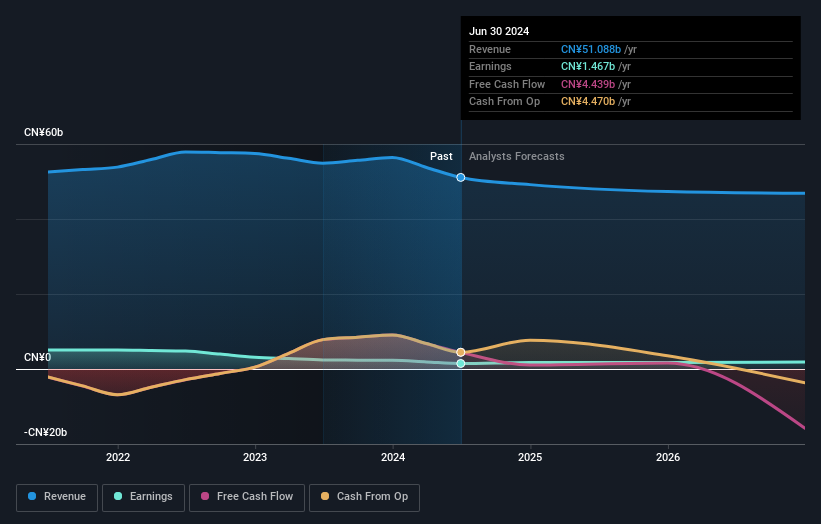
Task: Toggle the Earnings legend button
Action: click(x=143, y=497)
